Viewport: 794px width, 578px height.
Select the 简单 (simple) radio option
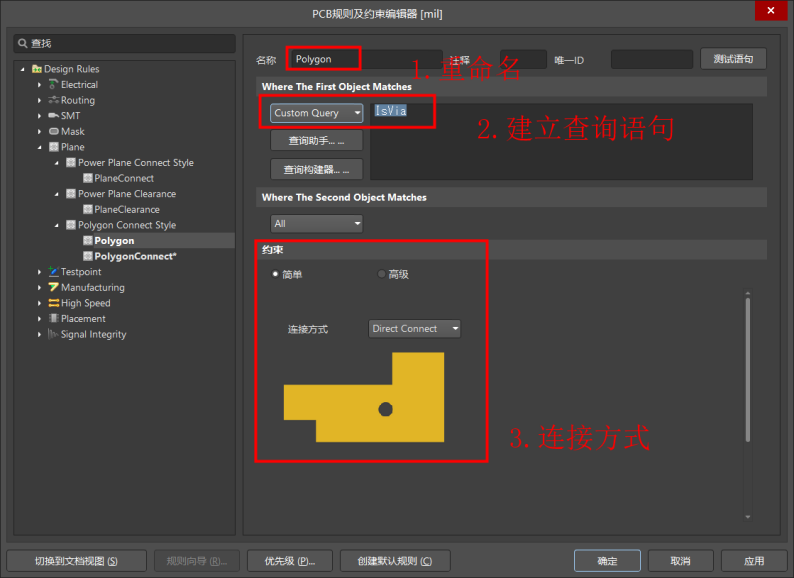(x=276, y=274)
